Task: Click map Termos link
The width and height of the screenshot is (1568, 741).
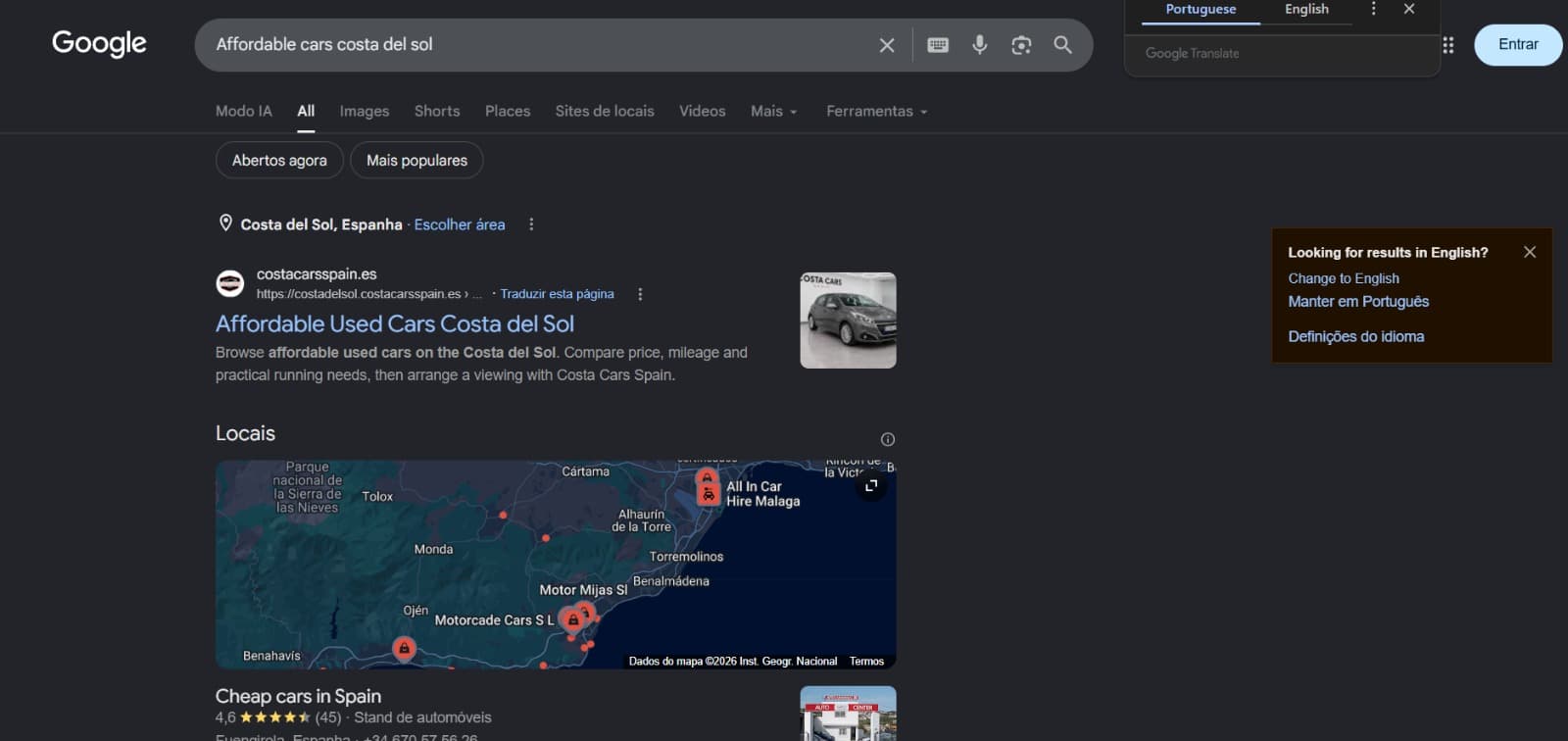Action: coord(866,662)
